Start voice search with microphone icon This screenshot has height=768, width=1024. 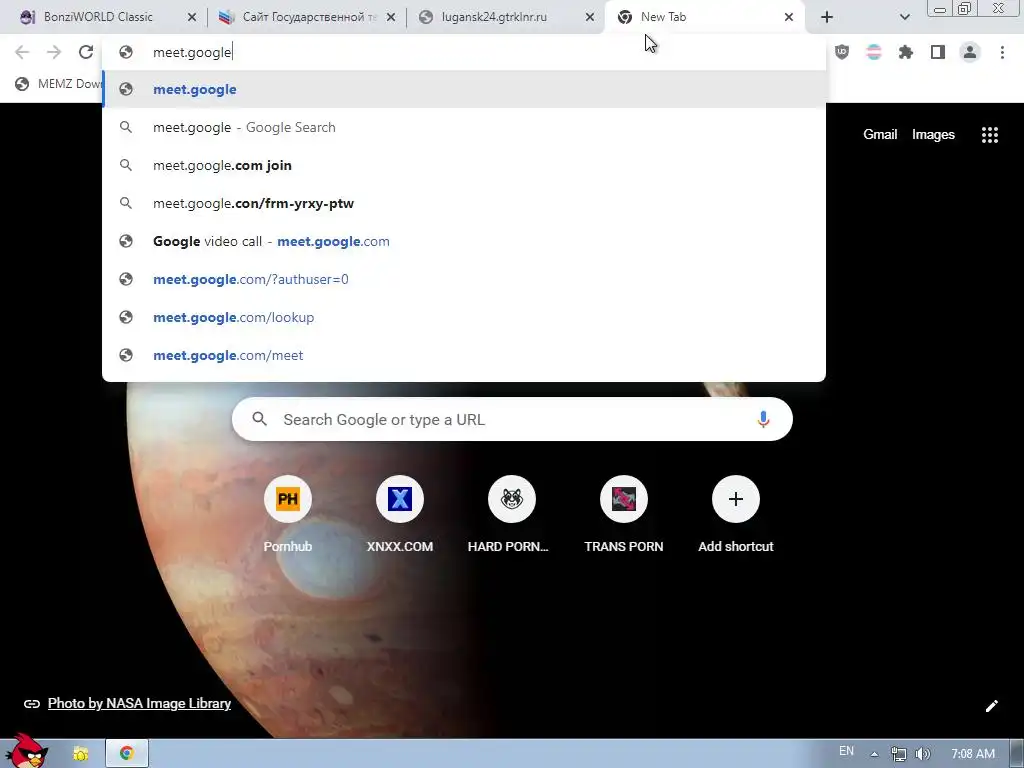[763, 419]
